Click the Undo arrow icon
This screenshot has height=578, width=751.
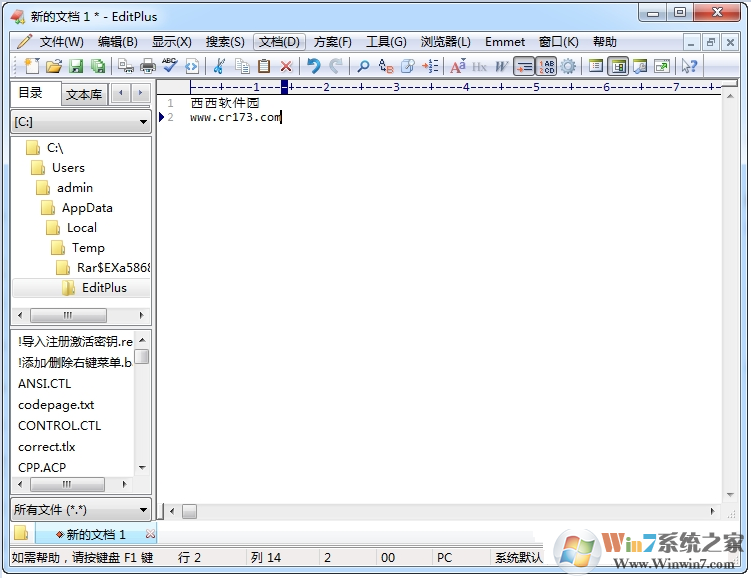313,66
